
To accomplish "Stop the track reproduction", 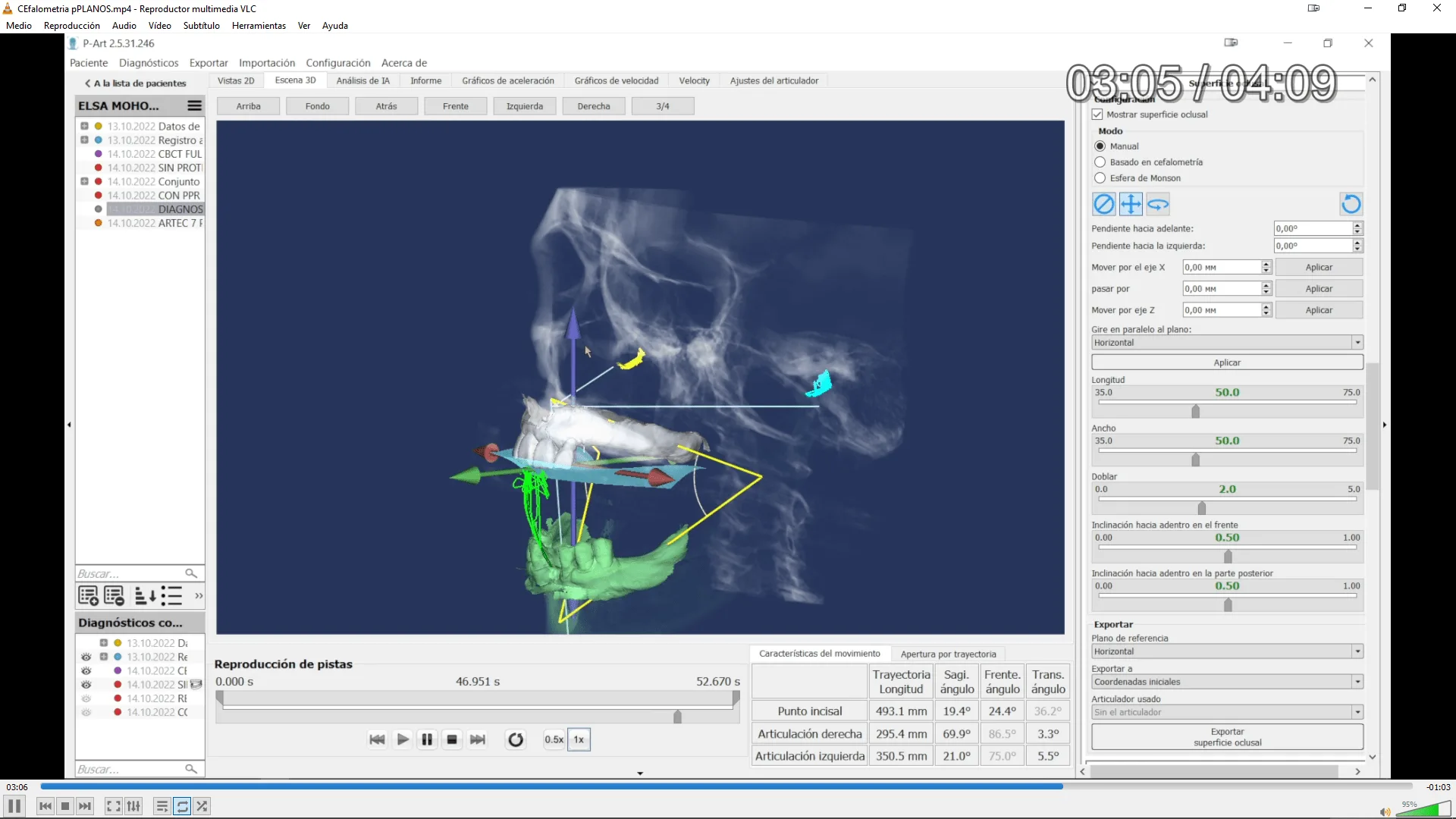I will point(452,739).
